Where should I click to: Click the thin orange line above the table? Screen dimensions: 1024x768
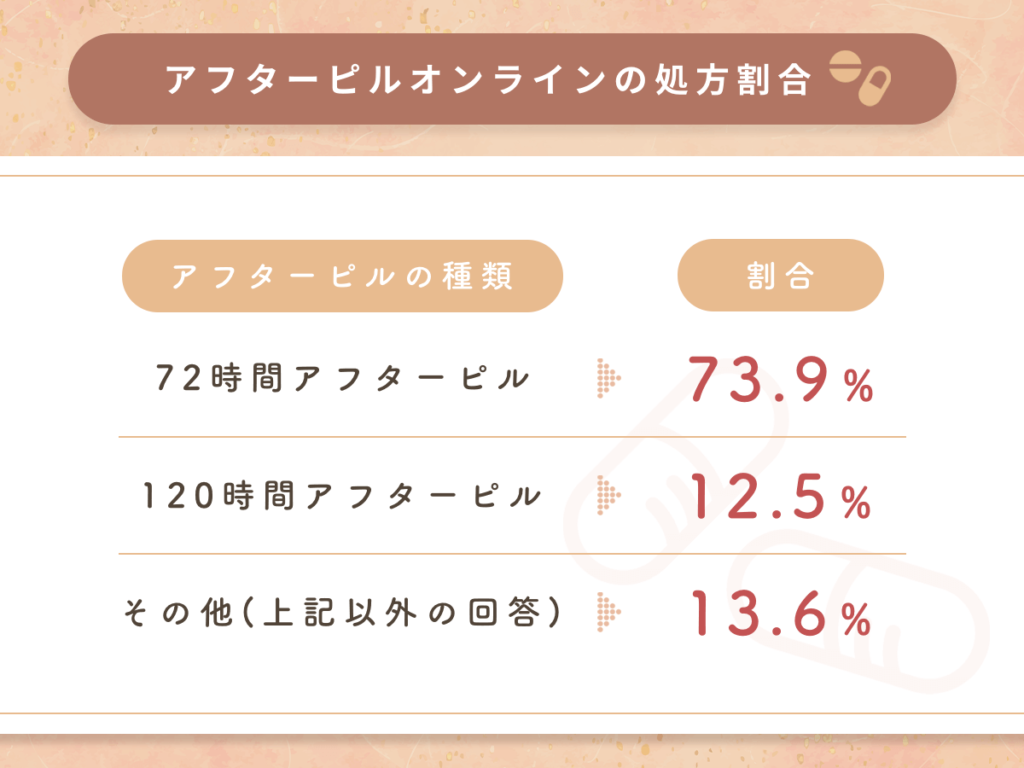click(512, 176)
